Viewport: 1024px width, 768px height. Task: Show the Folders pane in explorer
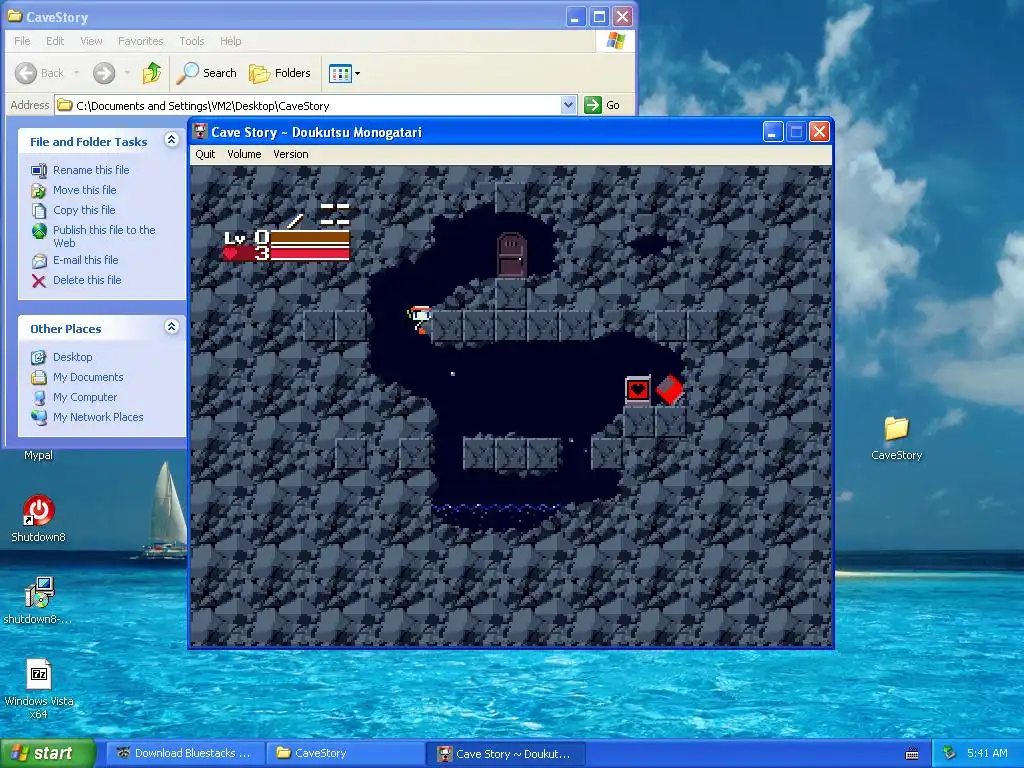pyautogui.click(x=280, y=73)
